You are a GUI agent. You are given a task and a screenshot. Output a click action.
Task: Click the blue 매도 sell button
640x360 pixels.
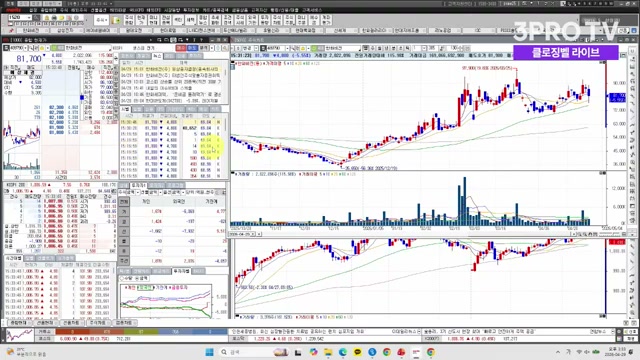click(x=192, y=48)
